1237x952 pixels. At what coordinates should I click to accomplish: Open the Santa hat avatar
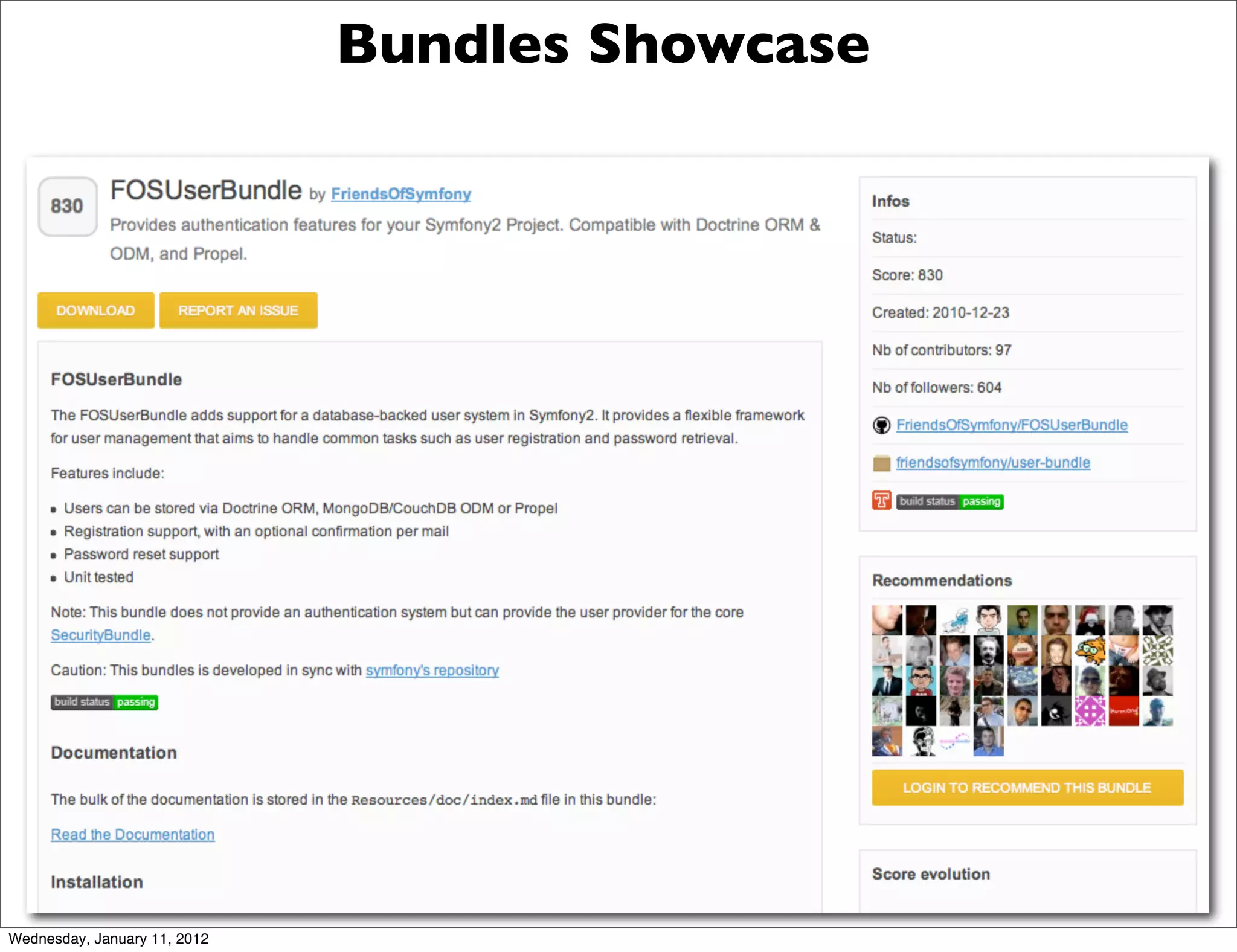[1090, 620]
